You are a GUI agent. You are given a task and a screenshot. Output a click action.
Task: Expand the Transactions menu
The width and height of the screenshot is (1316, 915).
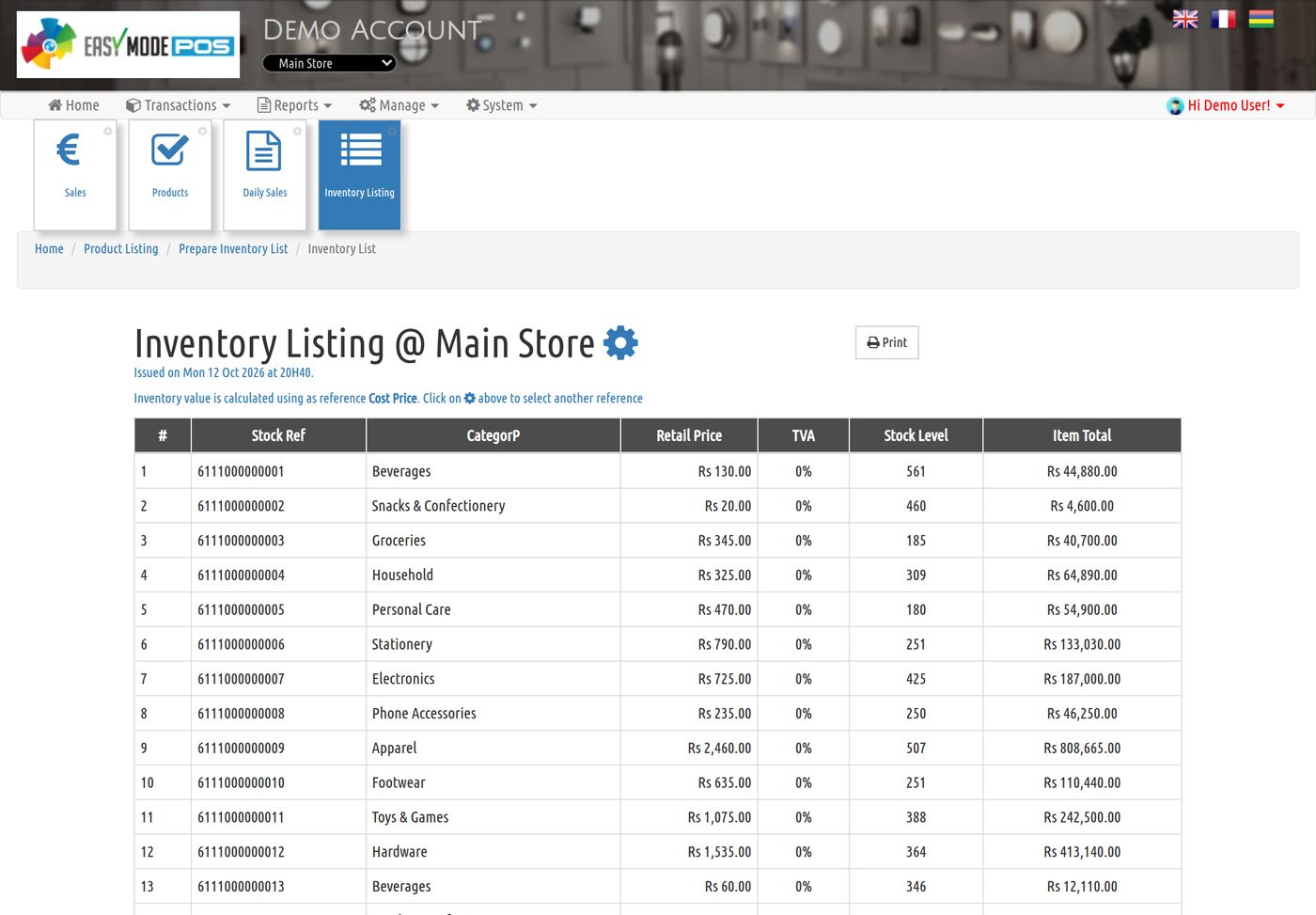[178, 105]
